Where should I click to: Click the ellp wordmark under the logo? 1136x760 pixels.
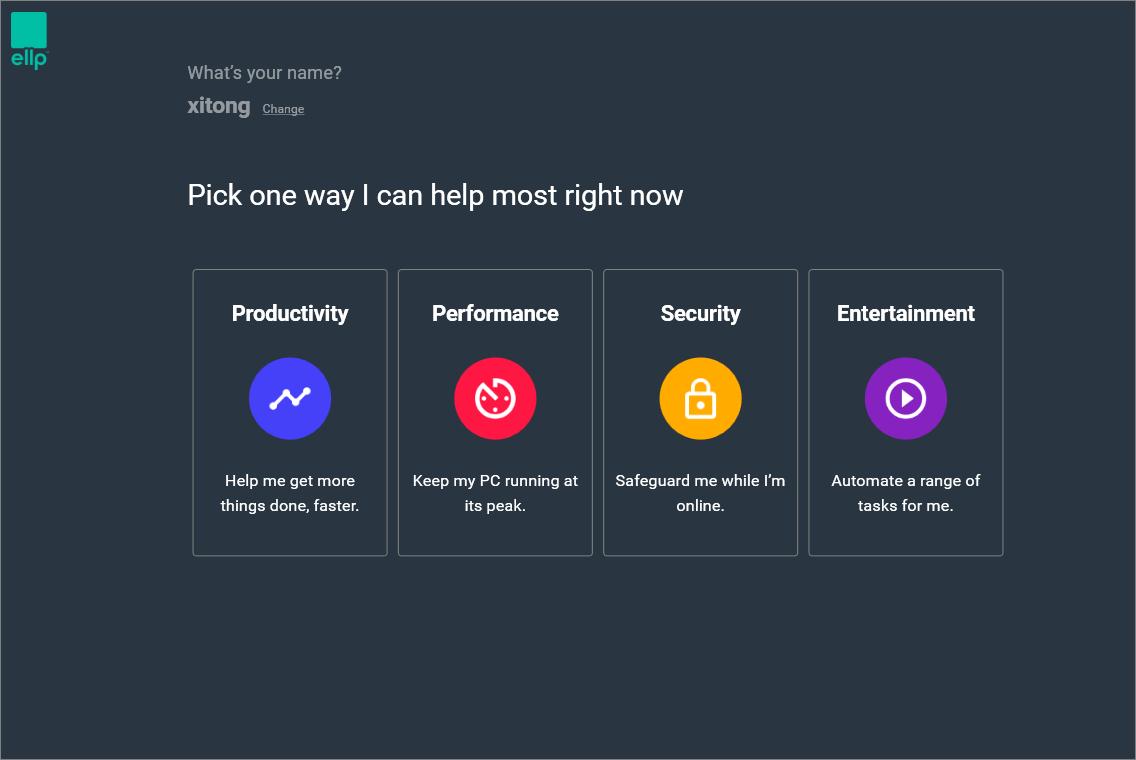(x=29, y=59)
